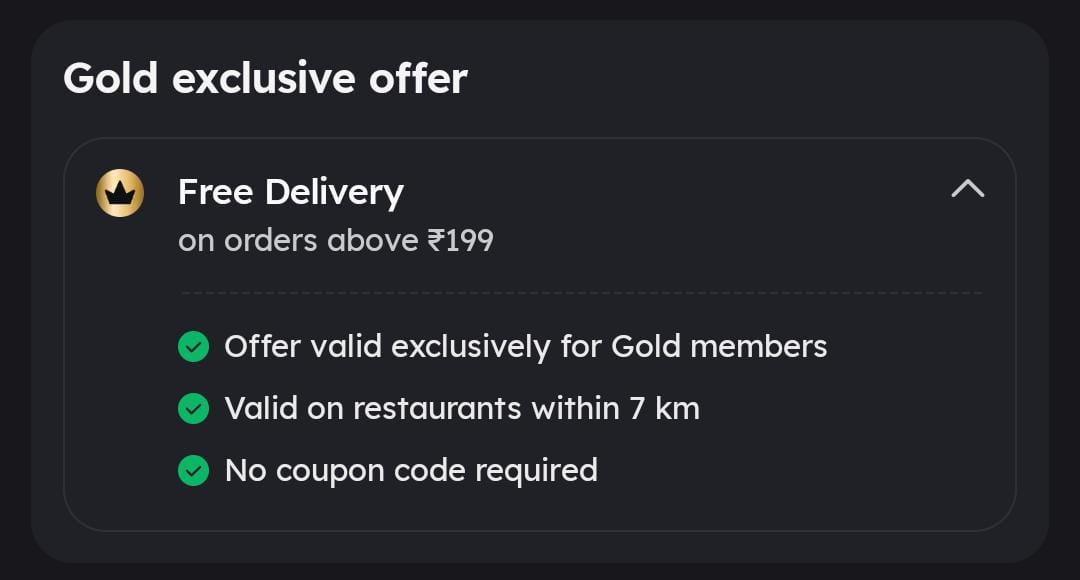Image resolution: width=1080 pixels, height=580 pixels.
Task: Click the gold crown icon
Action: pos(120,193)
